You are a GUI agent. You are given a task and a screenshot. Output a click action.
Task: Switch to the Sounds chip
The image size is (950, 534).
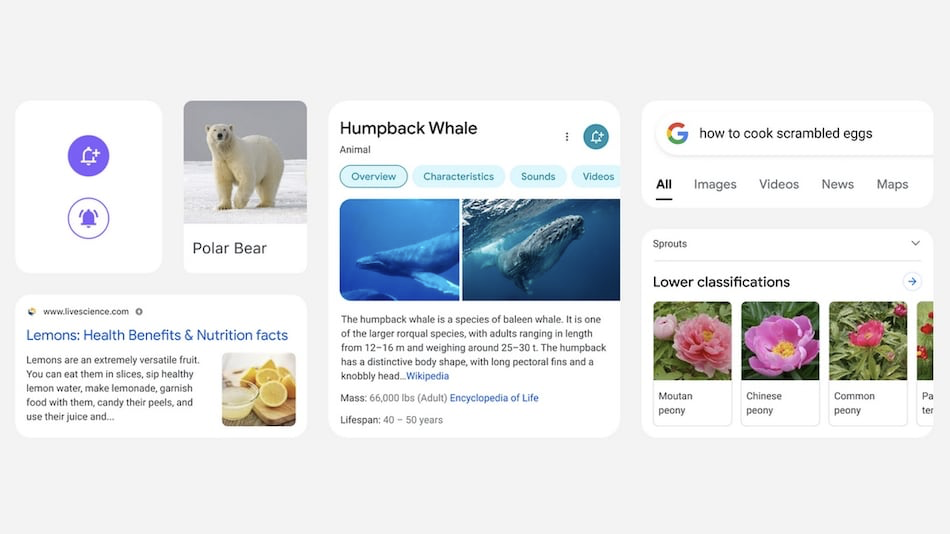coord(538,176)
